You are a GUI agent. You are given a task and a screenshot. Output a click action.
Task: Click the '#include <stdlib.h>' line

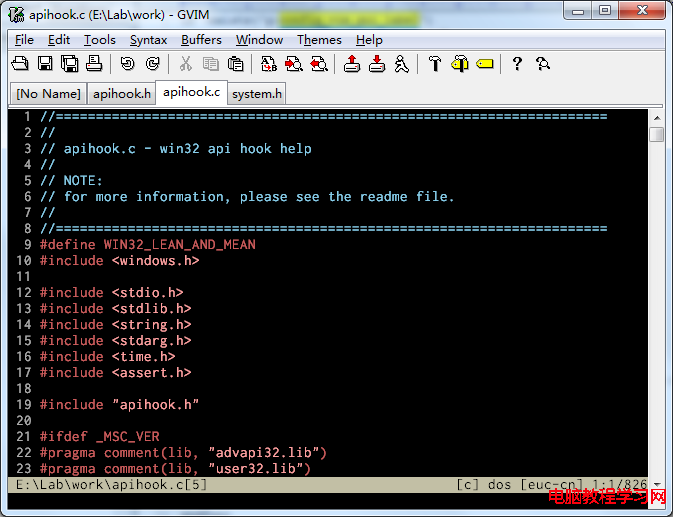click(115, 309)
